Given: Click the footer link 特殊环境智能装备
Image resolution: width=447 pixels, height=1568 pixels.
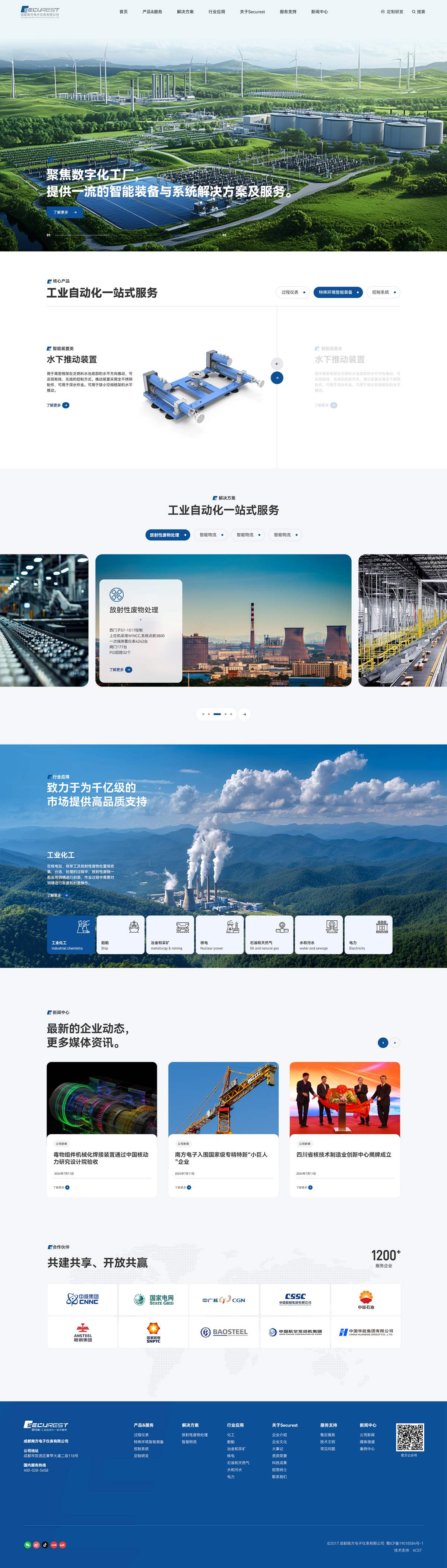Looking at the screenshot, I should coord(149,1441).
